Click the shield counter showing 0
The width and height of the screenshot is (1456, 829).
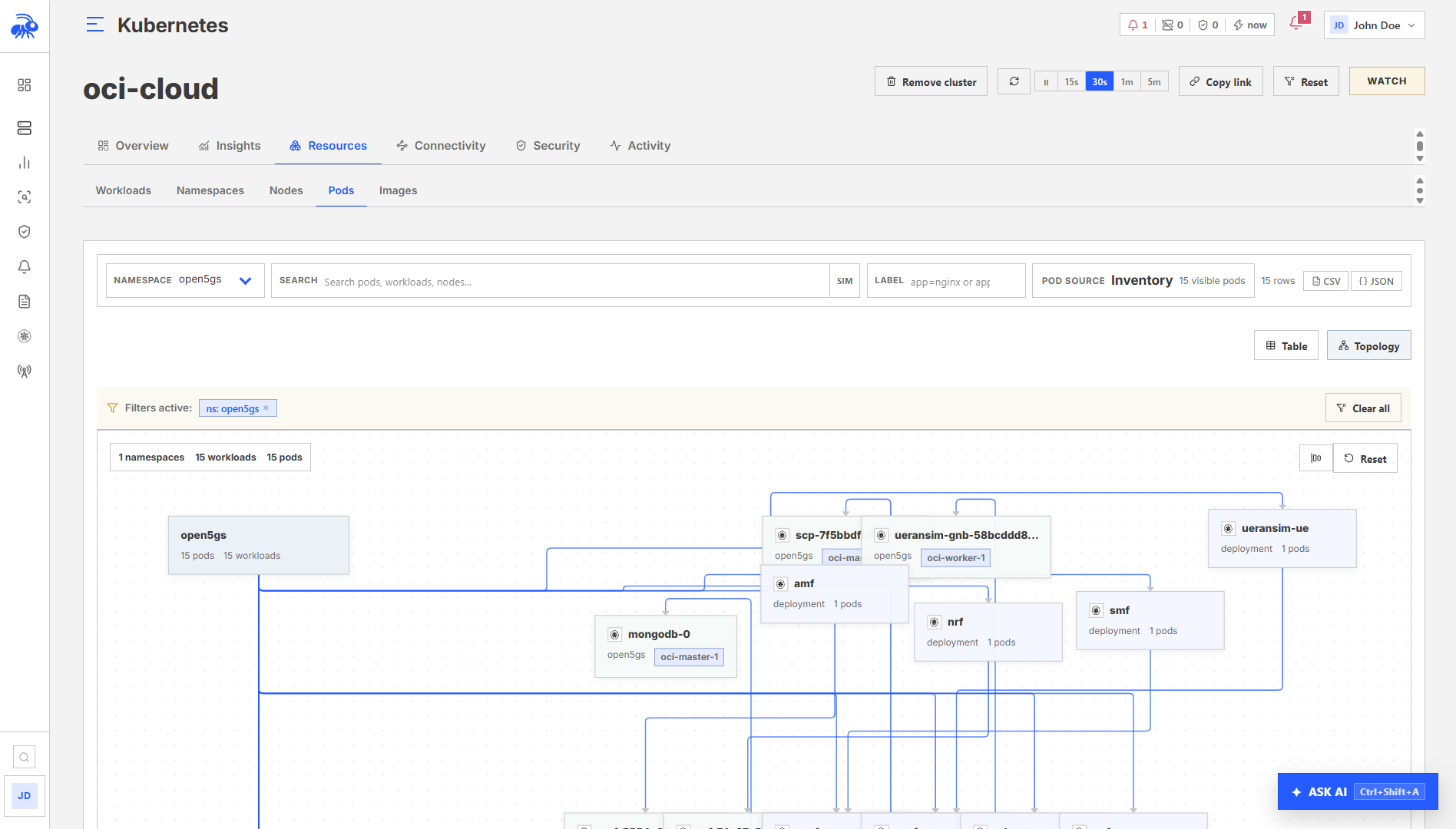pos(1208,25)
